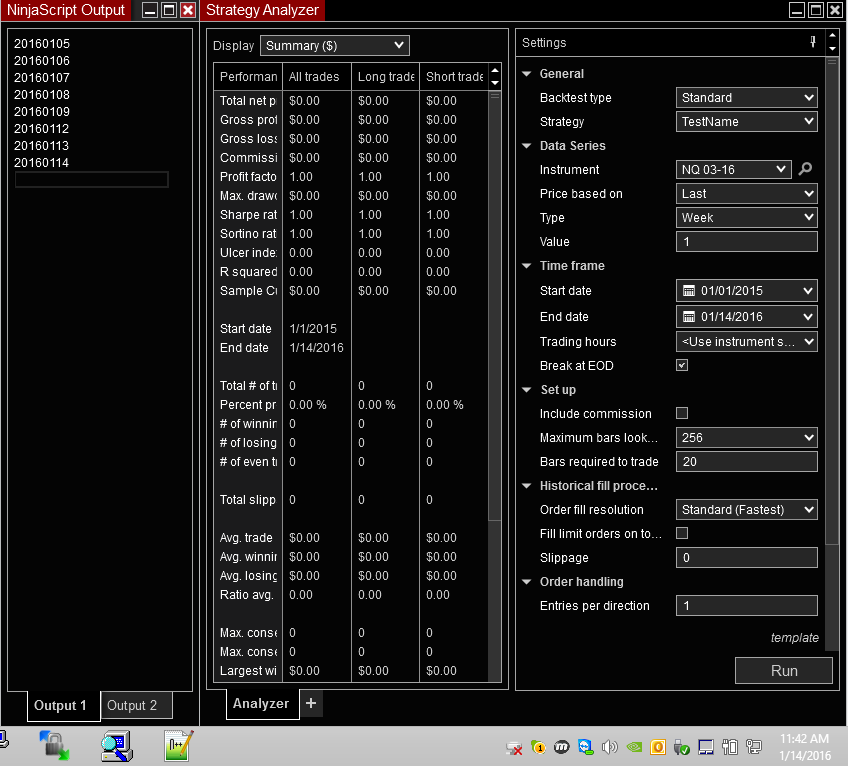Click the grid header scroll up arrow
Viewport: 848px width, 766px height.
[x=495, y=70]
